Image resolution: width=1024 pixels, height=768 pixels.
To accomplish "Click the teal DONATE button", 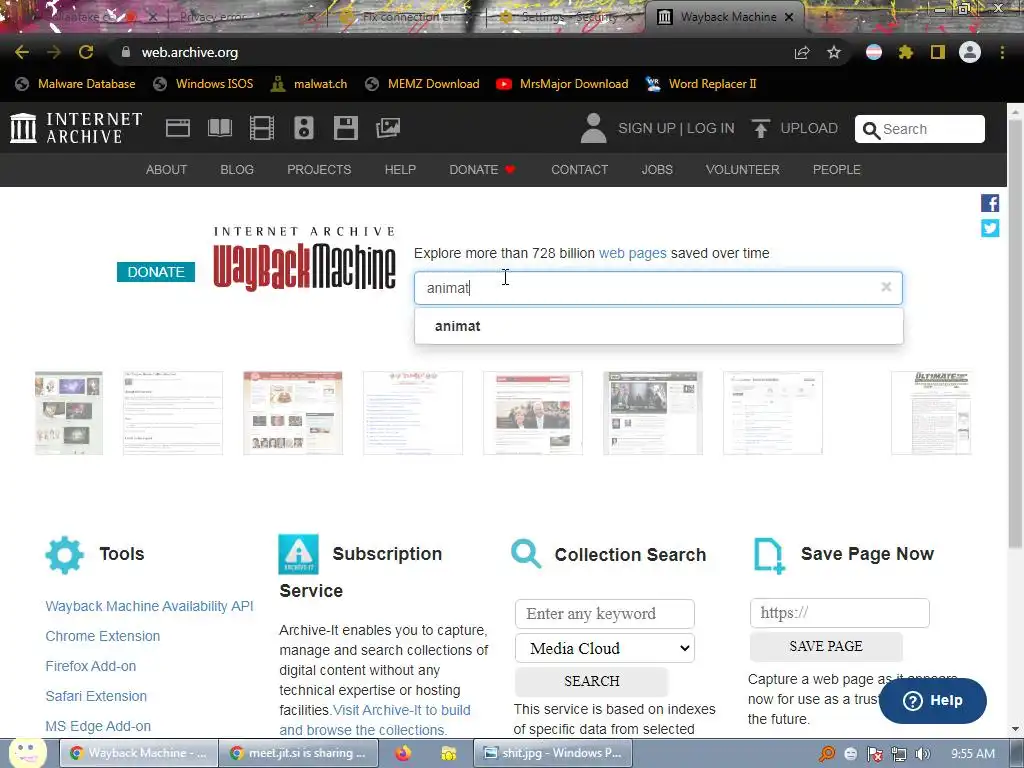I will click(x=156, y=272).
